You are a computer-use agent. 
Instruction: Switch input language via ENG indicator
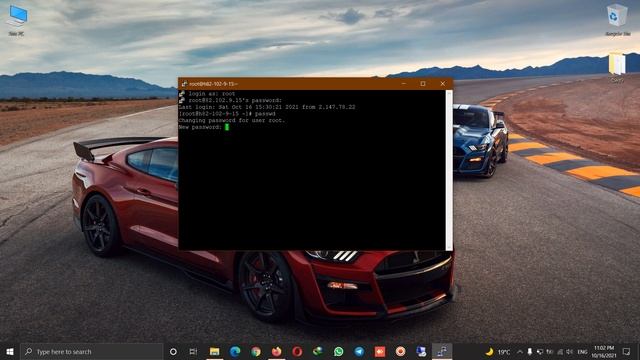coord(582,351)
